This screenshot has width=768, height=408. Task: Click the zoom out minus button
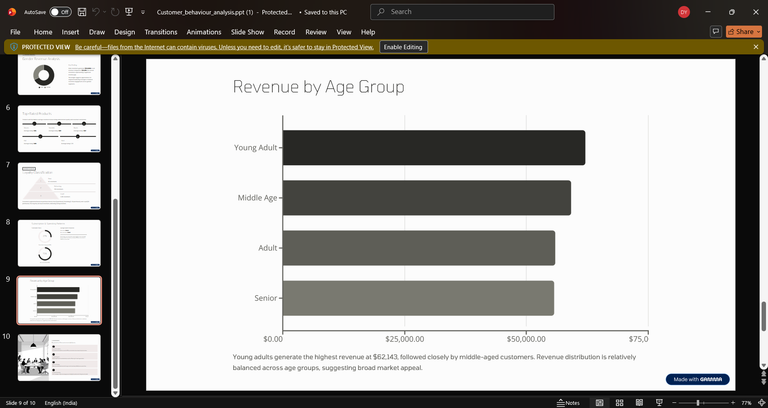(674, 403)
